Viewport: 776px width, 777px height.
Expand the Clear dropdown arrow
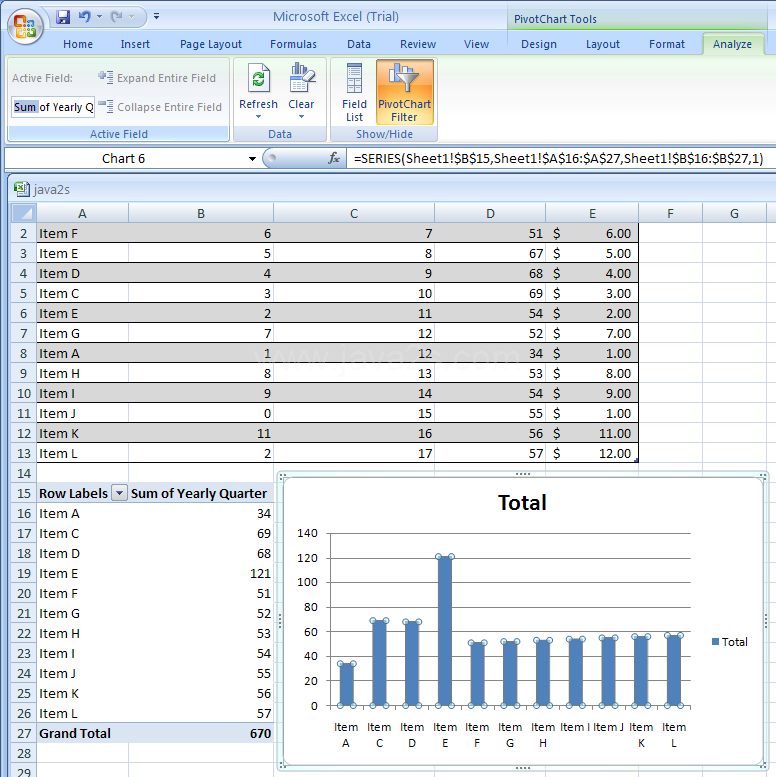point(301,117)
